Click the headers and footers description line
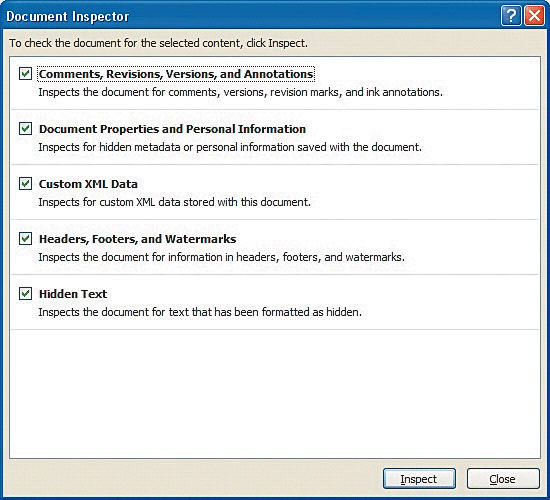 [222, 257]
